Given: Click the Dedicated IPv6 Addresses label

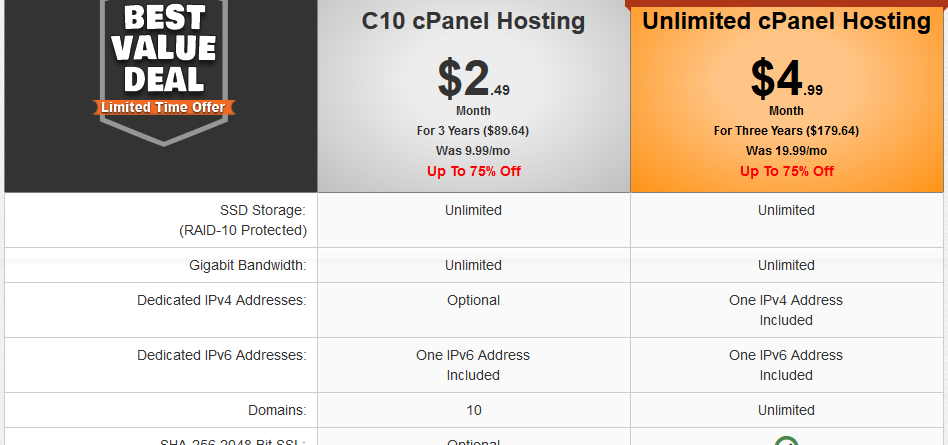Looking at the screenshot, I should tap(221, 356).
